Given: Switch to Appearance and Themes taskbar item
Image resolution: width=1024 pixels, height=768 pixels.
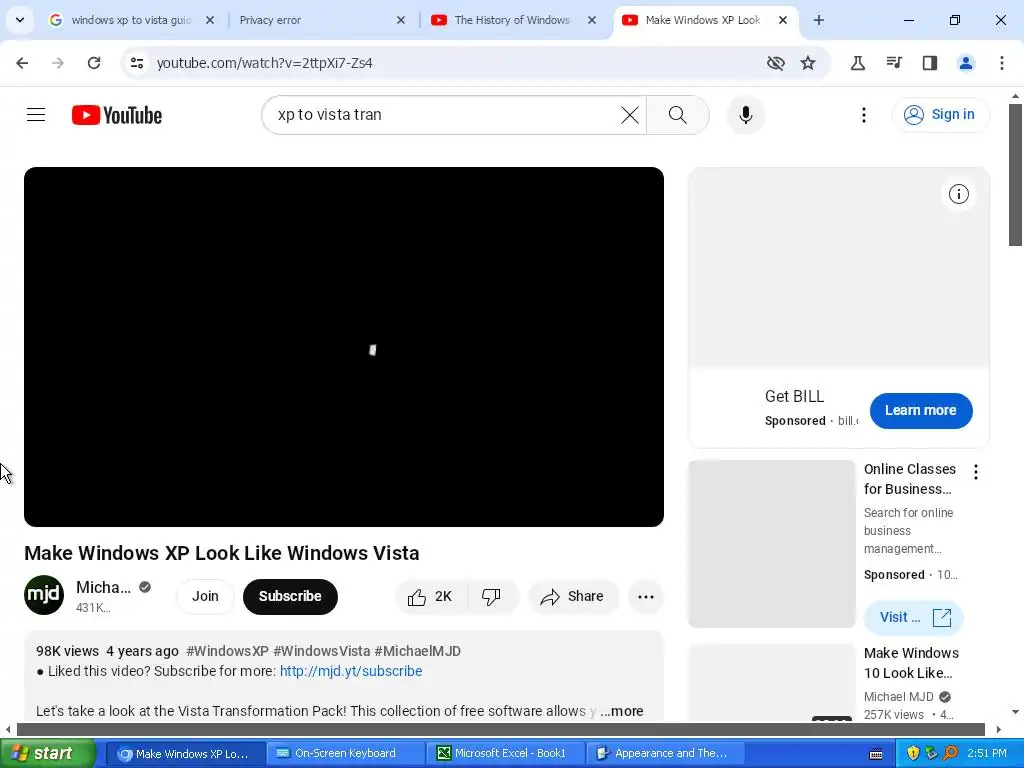Looking at the screenshot, I should pos(665,754).
